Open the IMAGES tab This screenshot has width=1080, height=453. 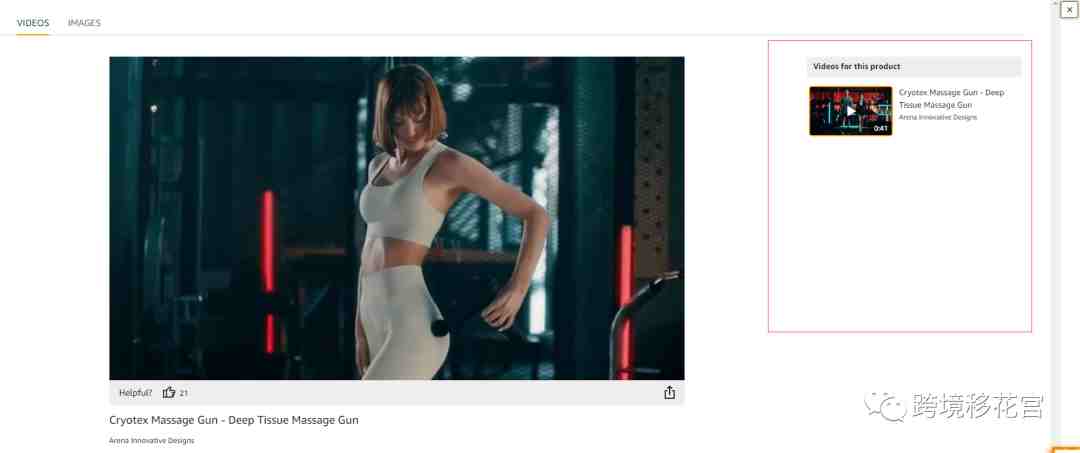tap(84, 23)
